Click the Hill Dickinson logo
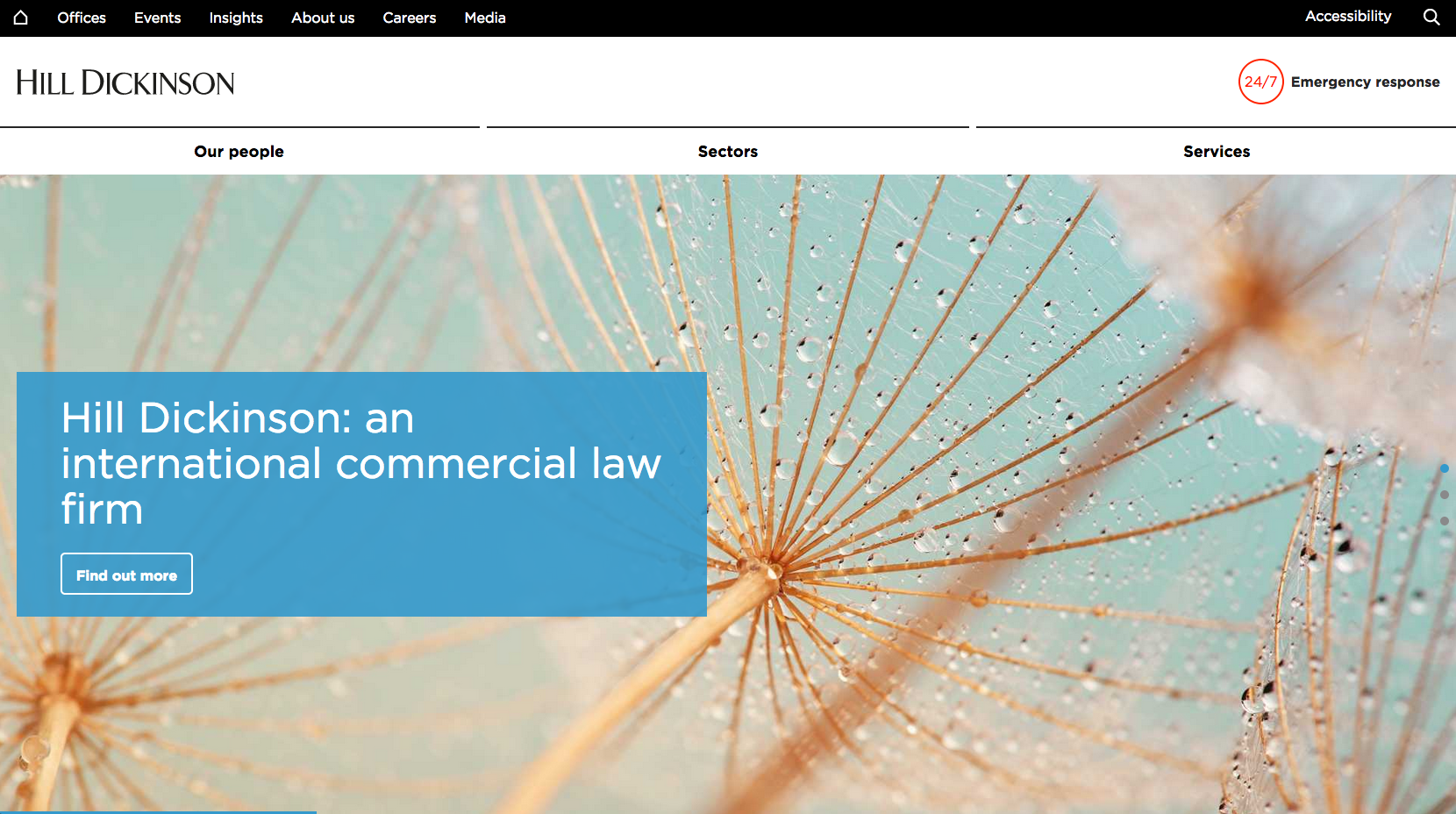 (125, 83)
